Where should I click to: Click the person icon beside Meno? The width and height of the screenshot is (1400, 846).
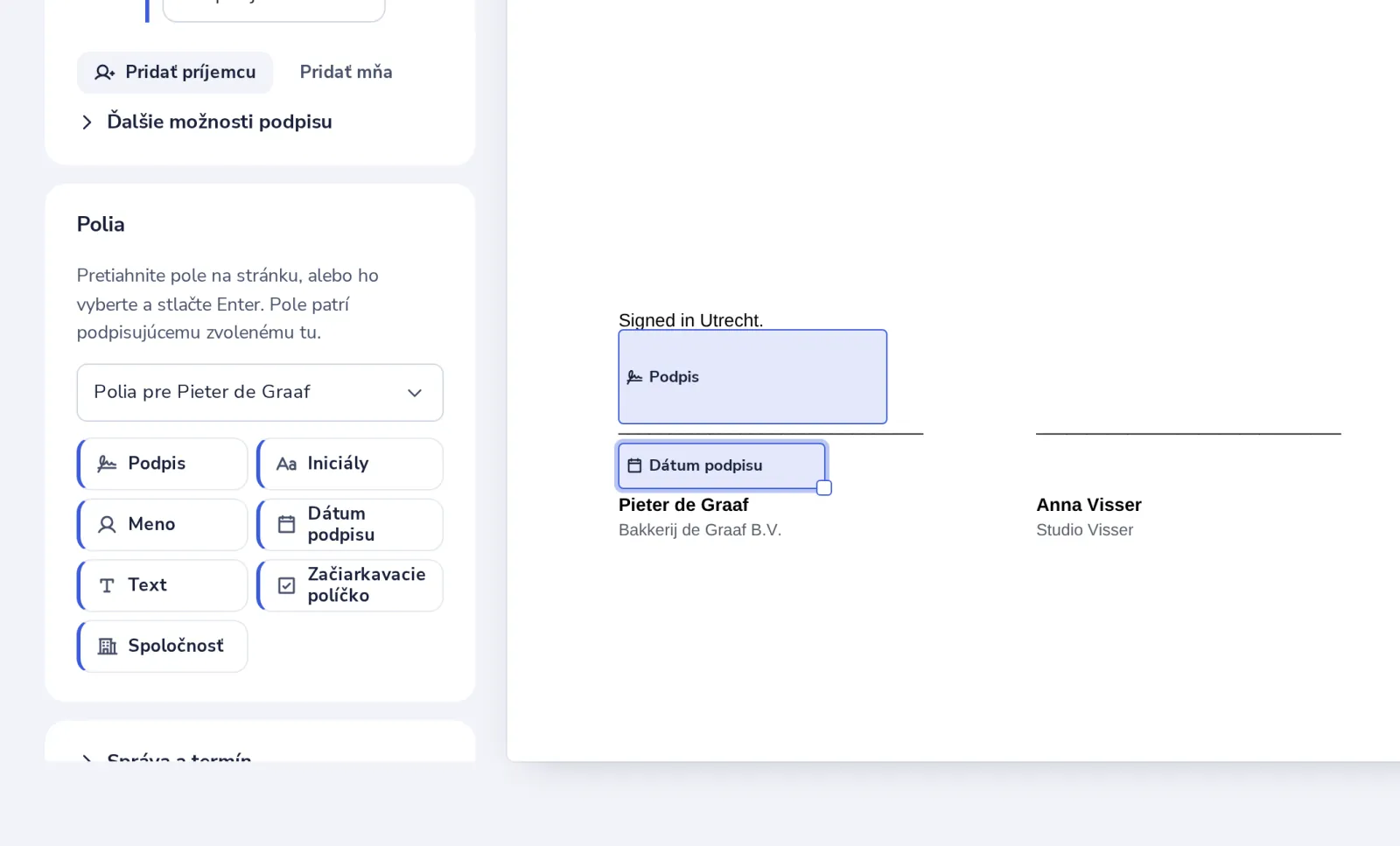coord(107,524)
